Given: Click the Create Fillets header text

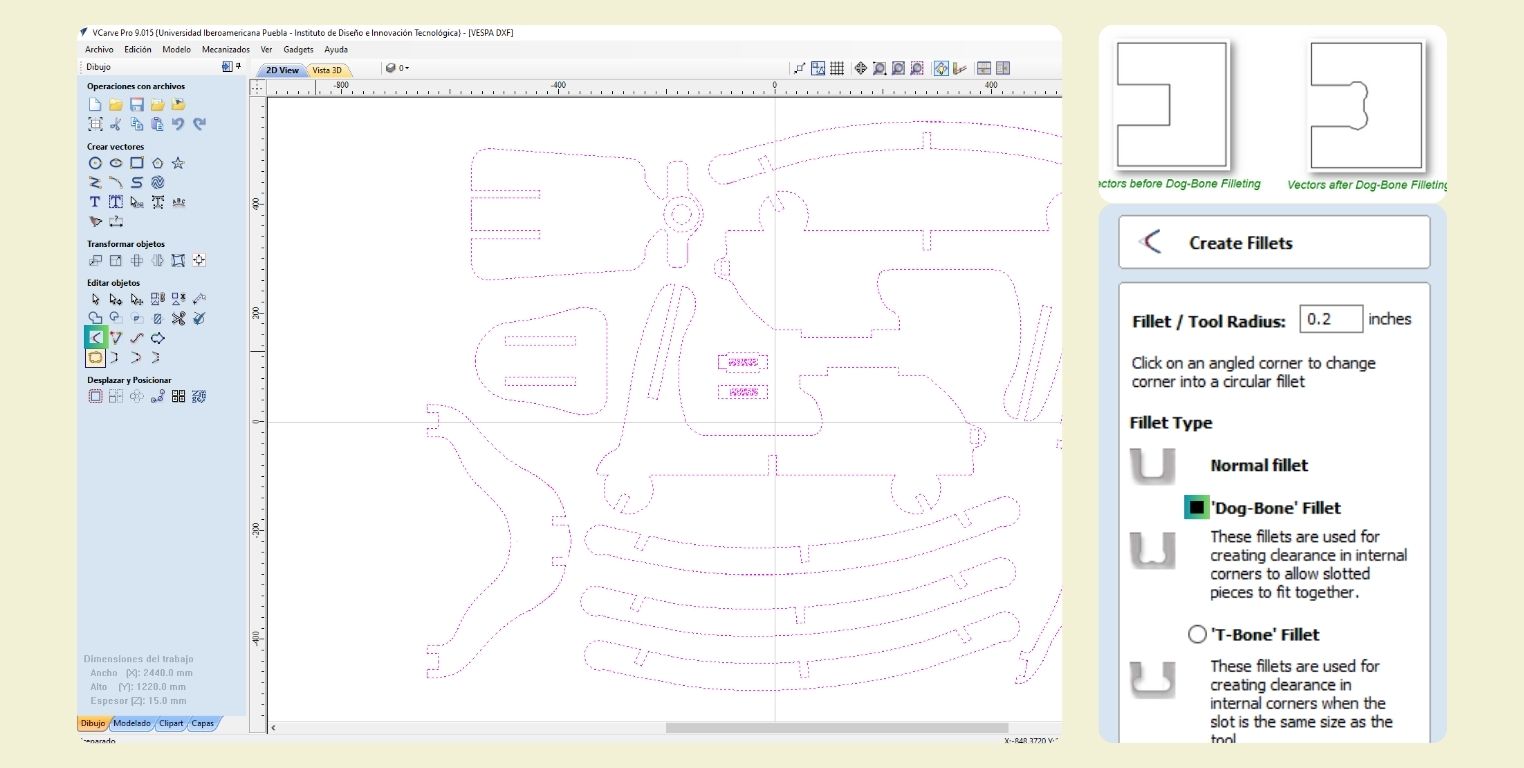Looking at the screenshot, I should point(1241,243).
